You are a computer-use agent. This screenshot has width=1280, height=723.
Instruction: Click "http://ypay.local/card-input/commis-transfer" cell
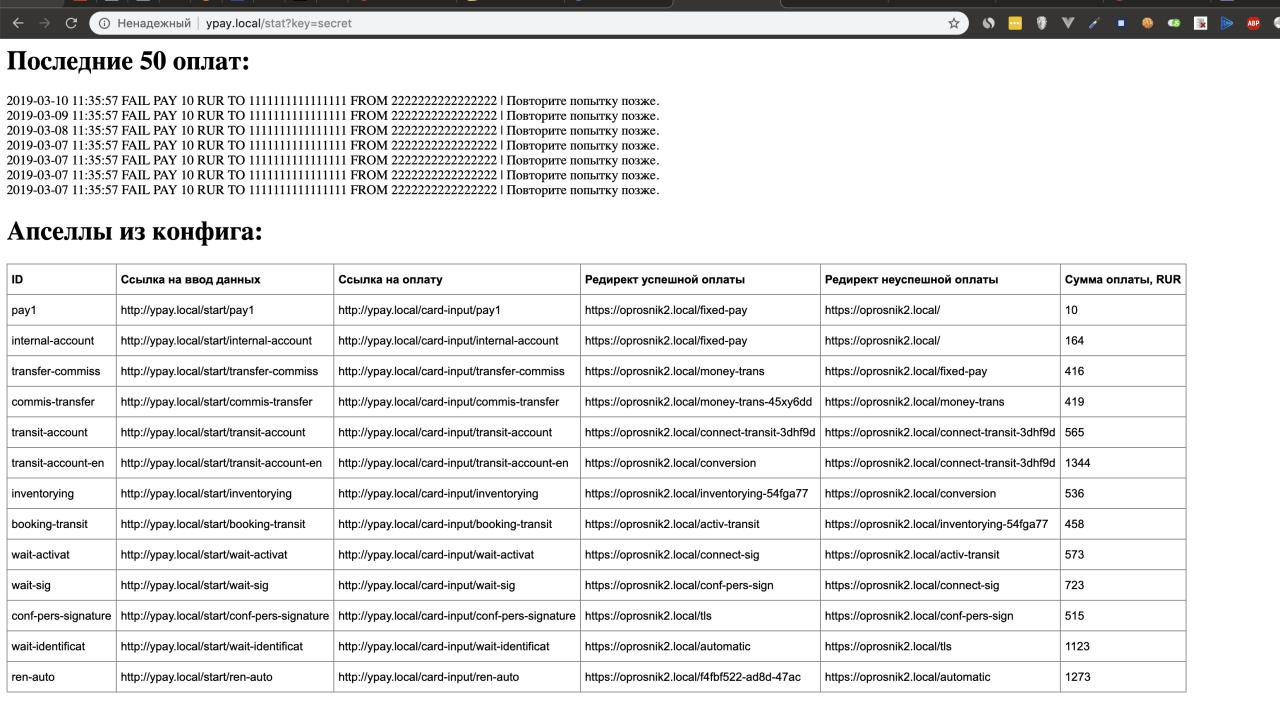point(457,402)
